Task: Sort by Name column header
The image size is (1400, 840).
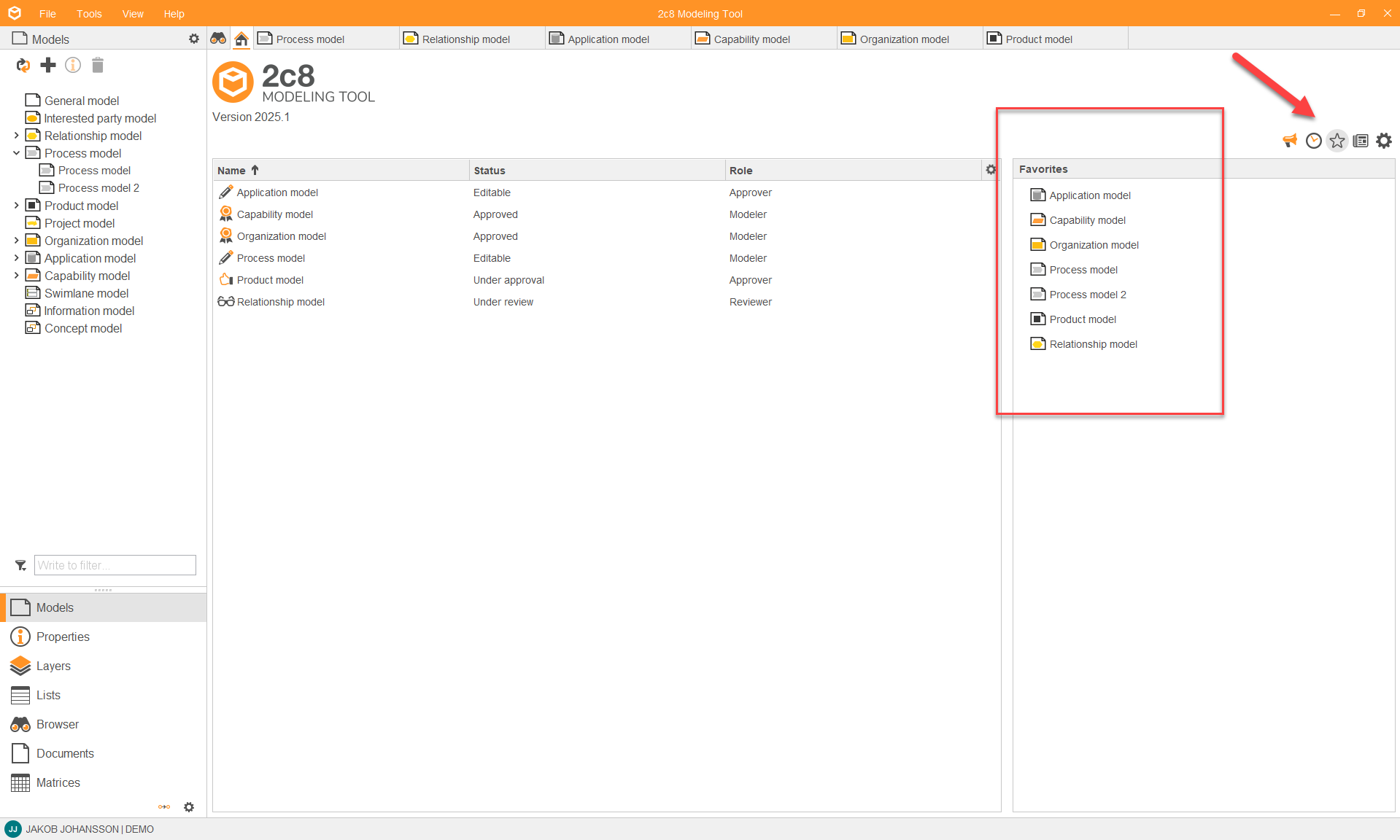Action: (x=341, y=170)
